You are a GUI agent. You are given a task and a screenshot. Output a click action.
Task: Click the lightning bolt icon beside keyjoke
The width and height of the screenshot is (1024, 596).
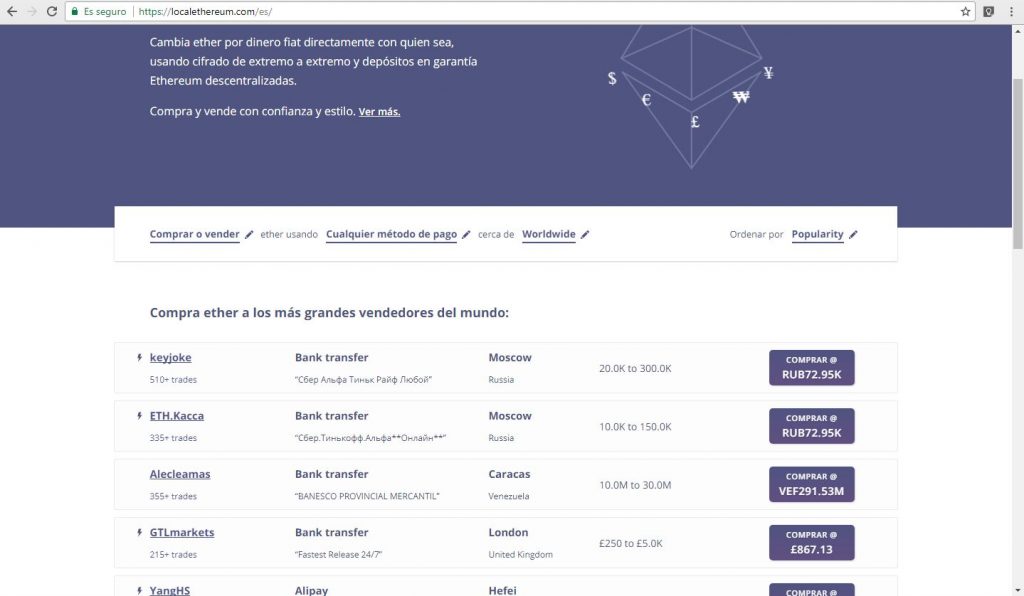139,358
